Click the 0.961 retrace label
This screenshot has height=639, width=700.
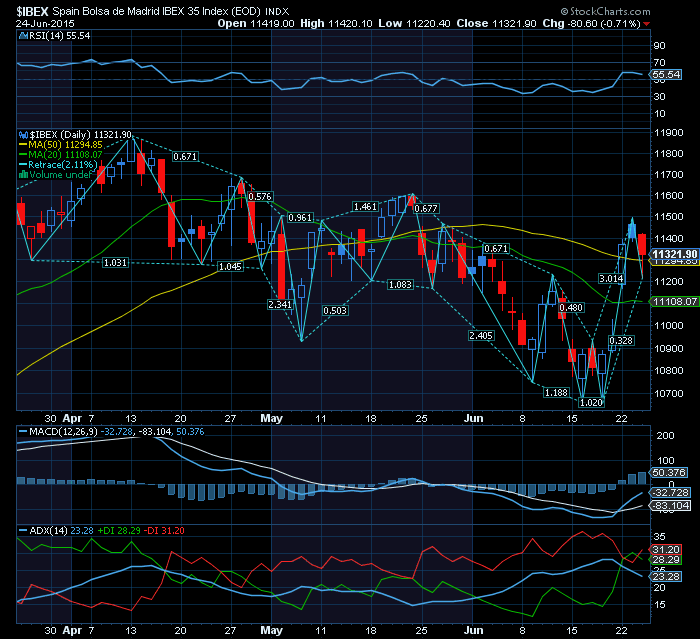pyautogui.click(x=300, y=217)
